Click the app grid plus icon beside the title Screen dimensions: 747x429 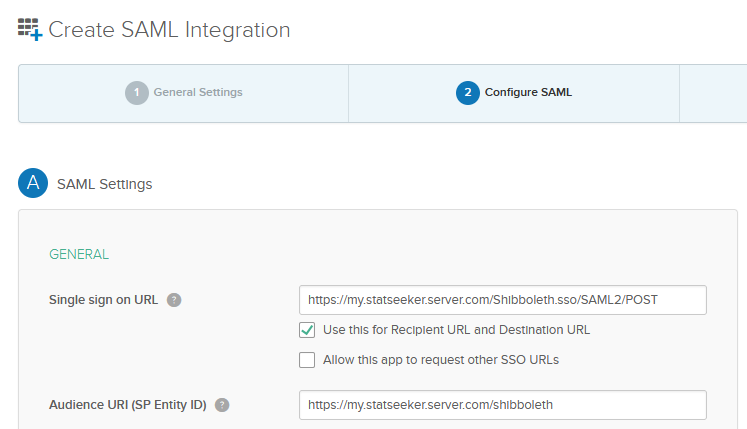(x=30, y=30)
